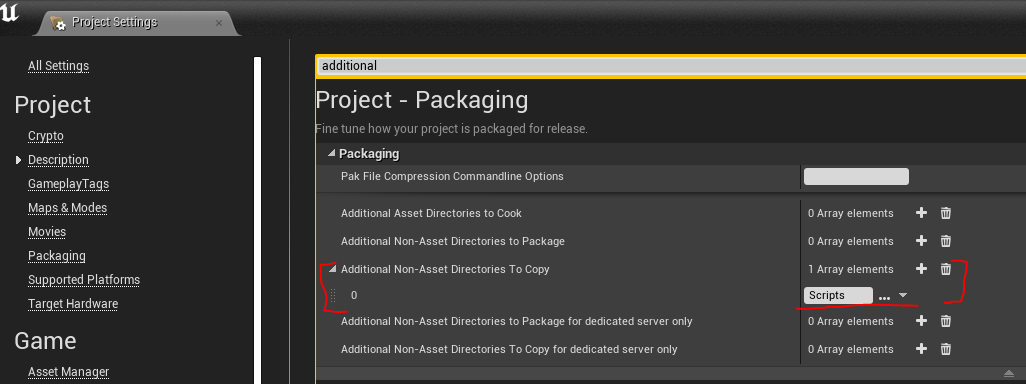
Task: Empty the Non-Asset Directories To Copy array
Action: click(x=946, y=269)
